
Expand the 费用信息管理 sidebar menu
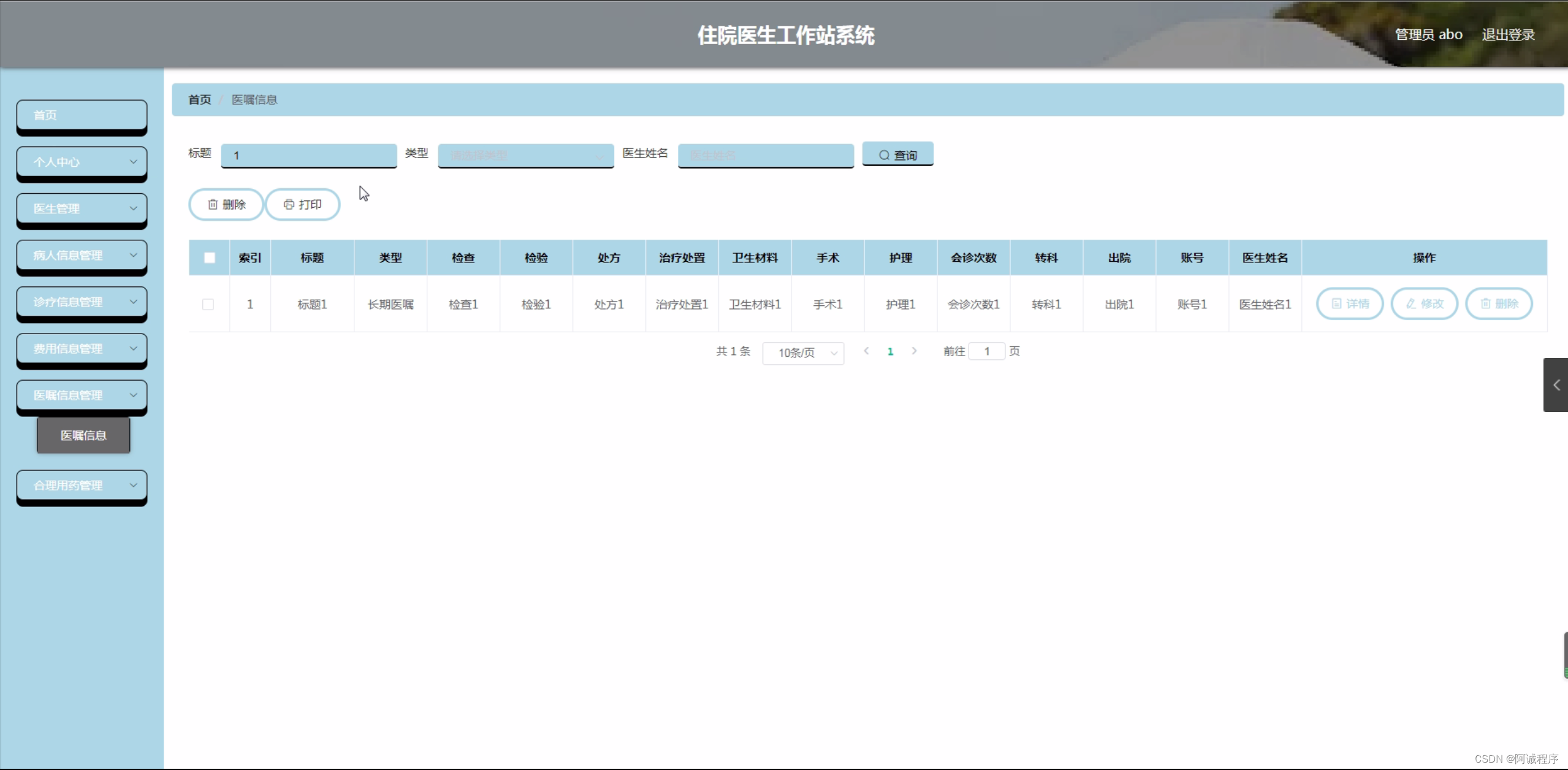click(82, 348)
